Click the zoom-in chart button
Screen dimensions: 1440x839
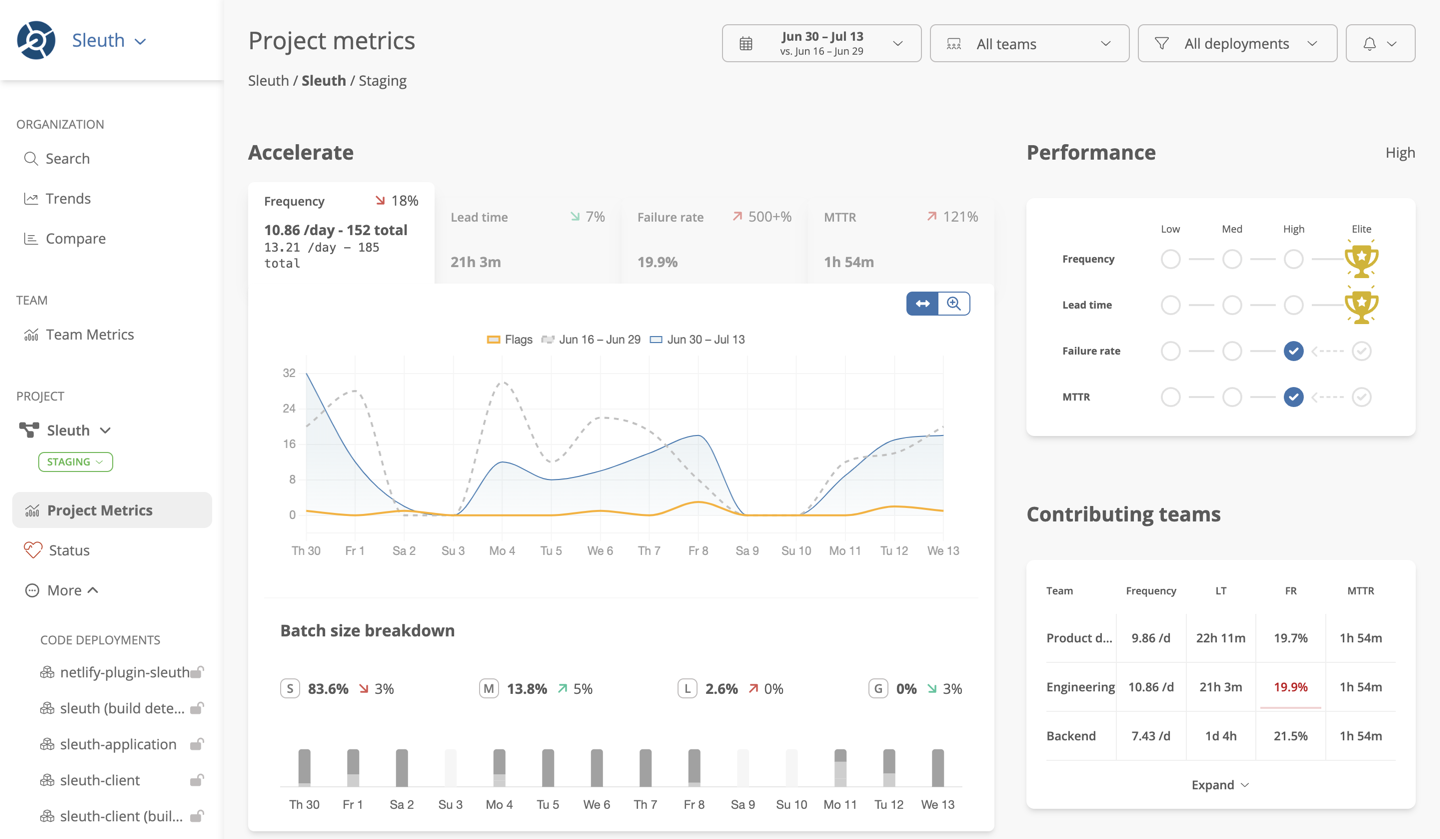click(954, 304)
